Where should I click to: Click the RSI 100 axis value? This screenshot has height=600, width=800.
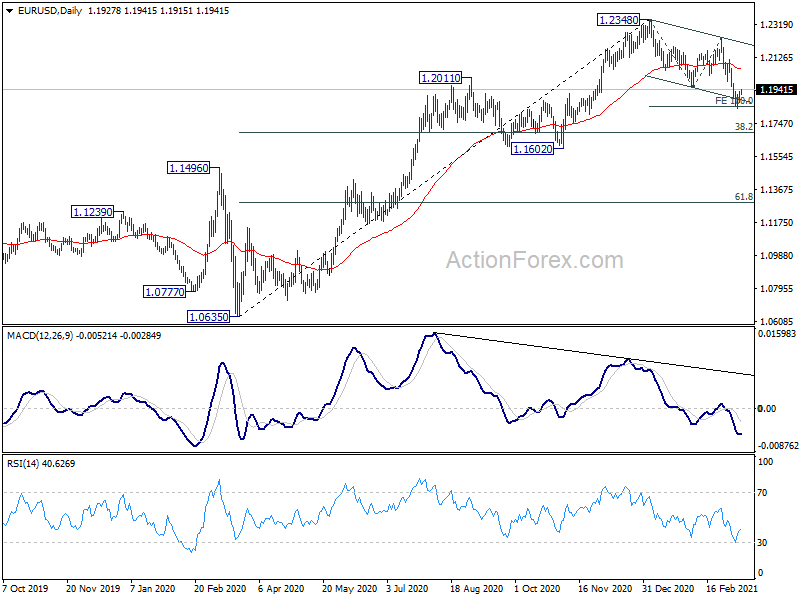point(765,462)
